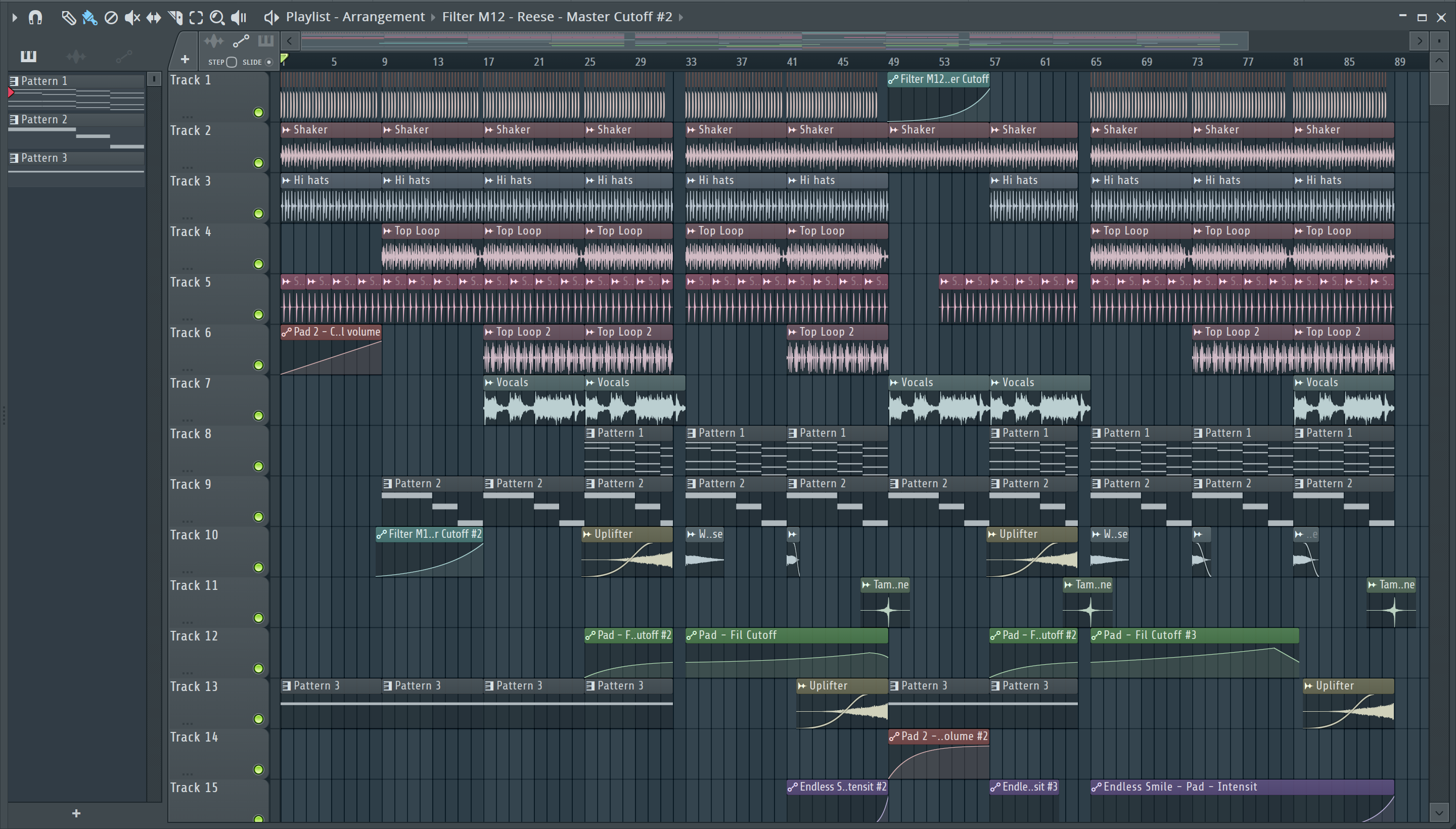Click the small button right of the timeline scroll arrows
This screenshot has height=829, width=1456.
1439,41
